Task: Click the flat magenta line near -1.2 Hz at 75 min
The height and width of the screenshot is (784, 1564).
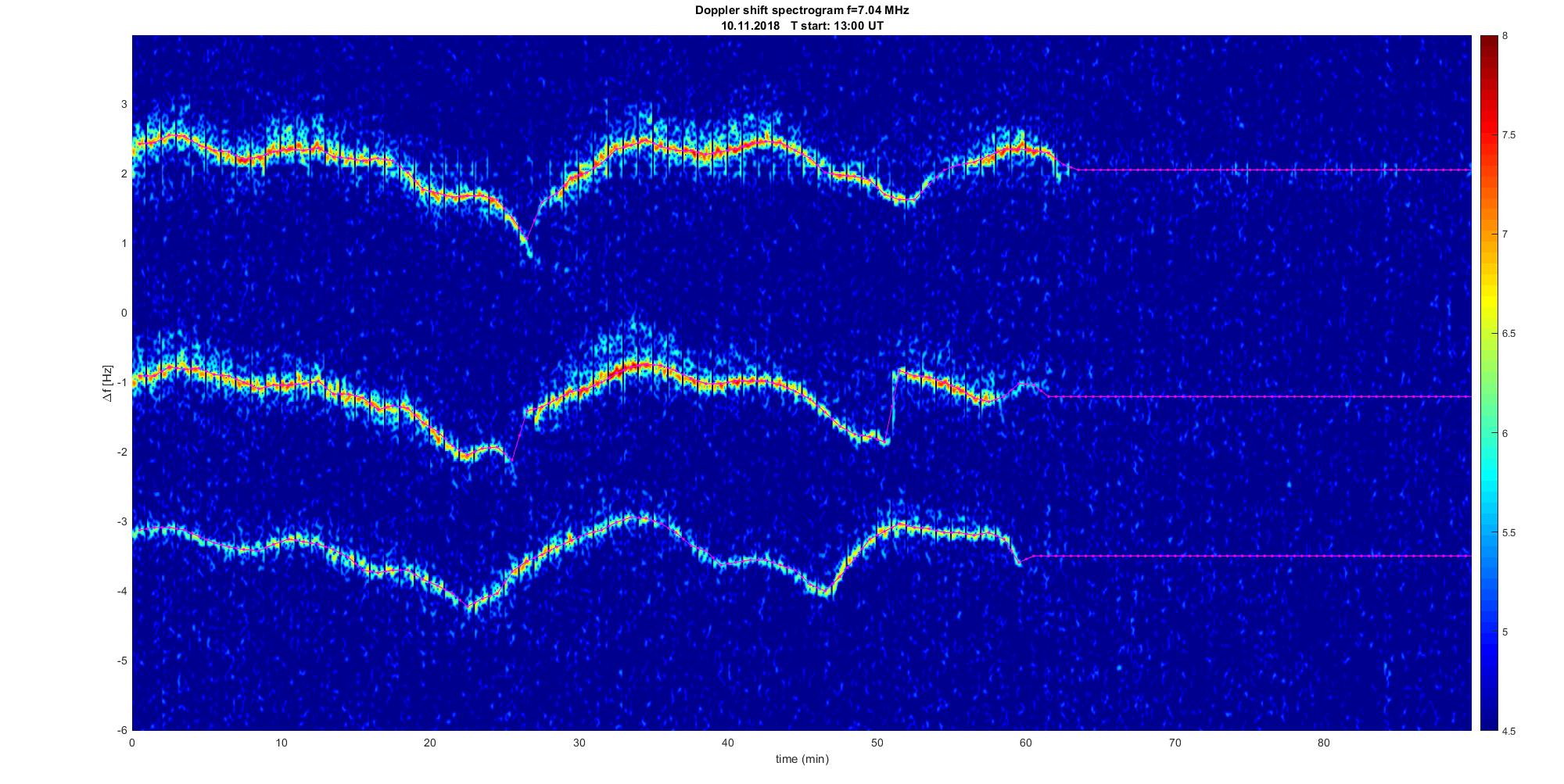Action: point(1249,396)
